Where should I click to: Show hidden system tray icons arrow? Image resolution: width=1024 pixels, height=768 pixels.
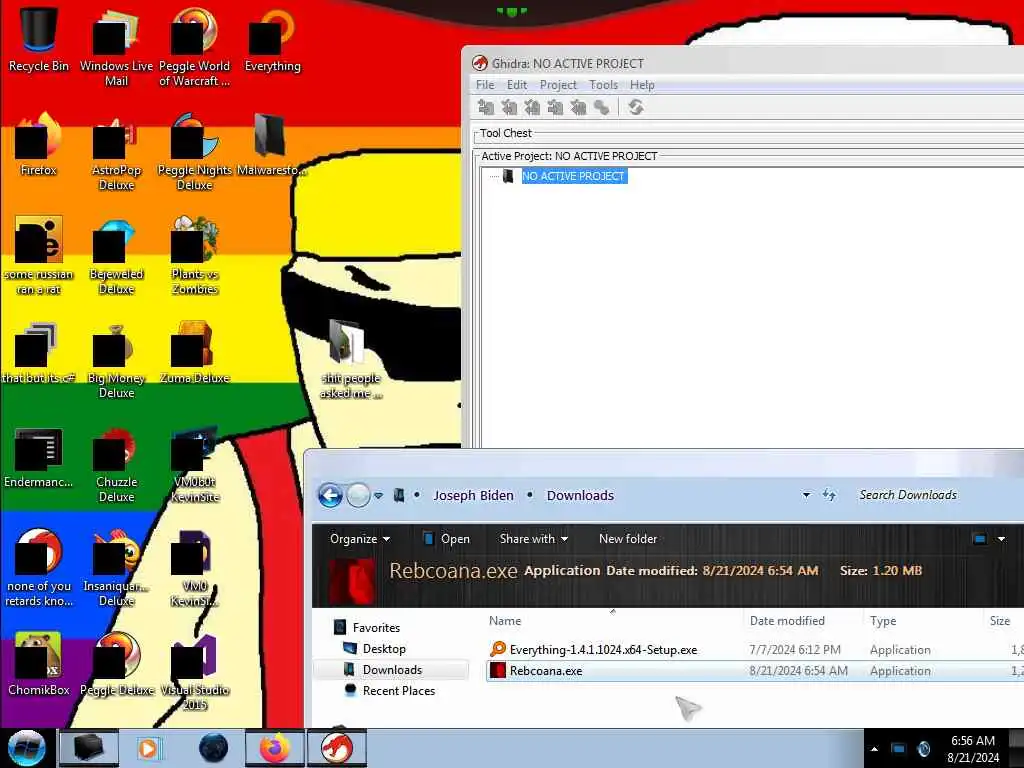click(x=874, y=749)
